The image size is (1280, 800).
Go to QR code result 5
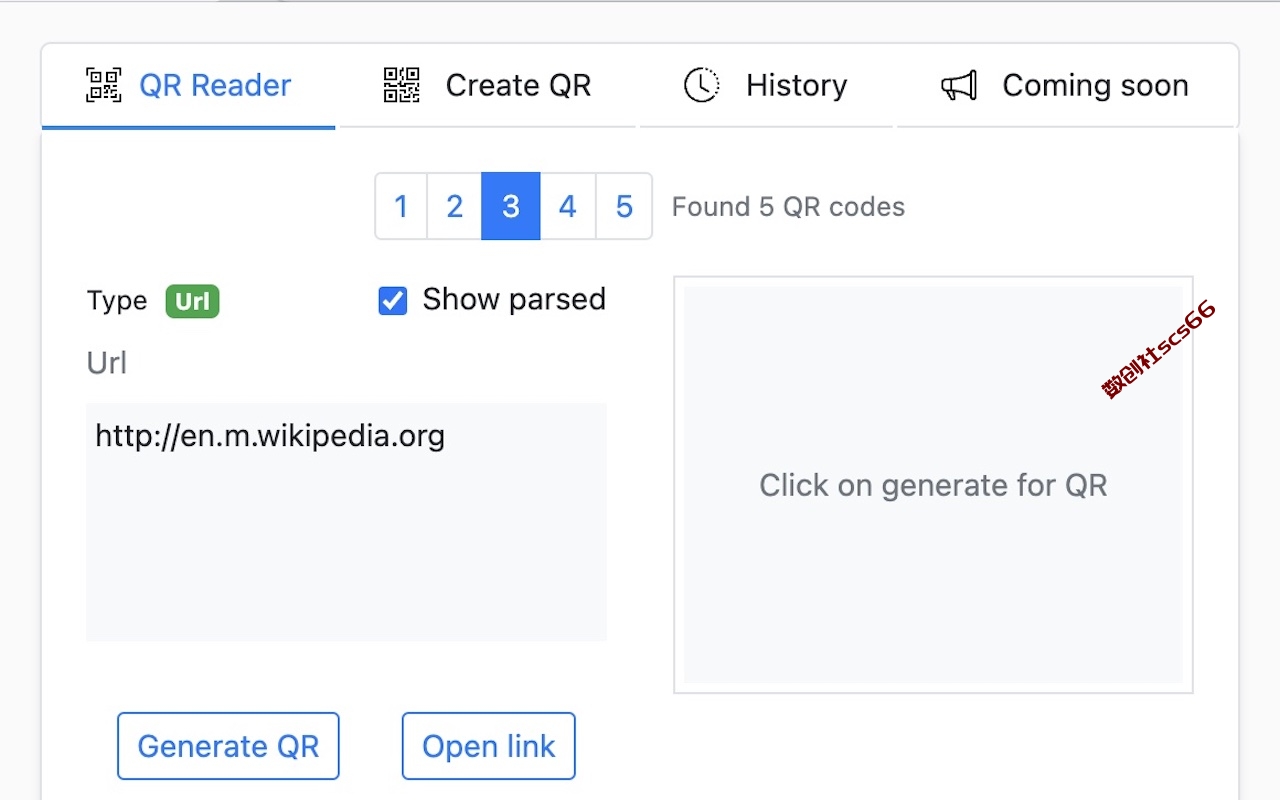tap(624, 206)
